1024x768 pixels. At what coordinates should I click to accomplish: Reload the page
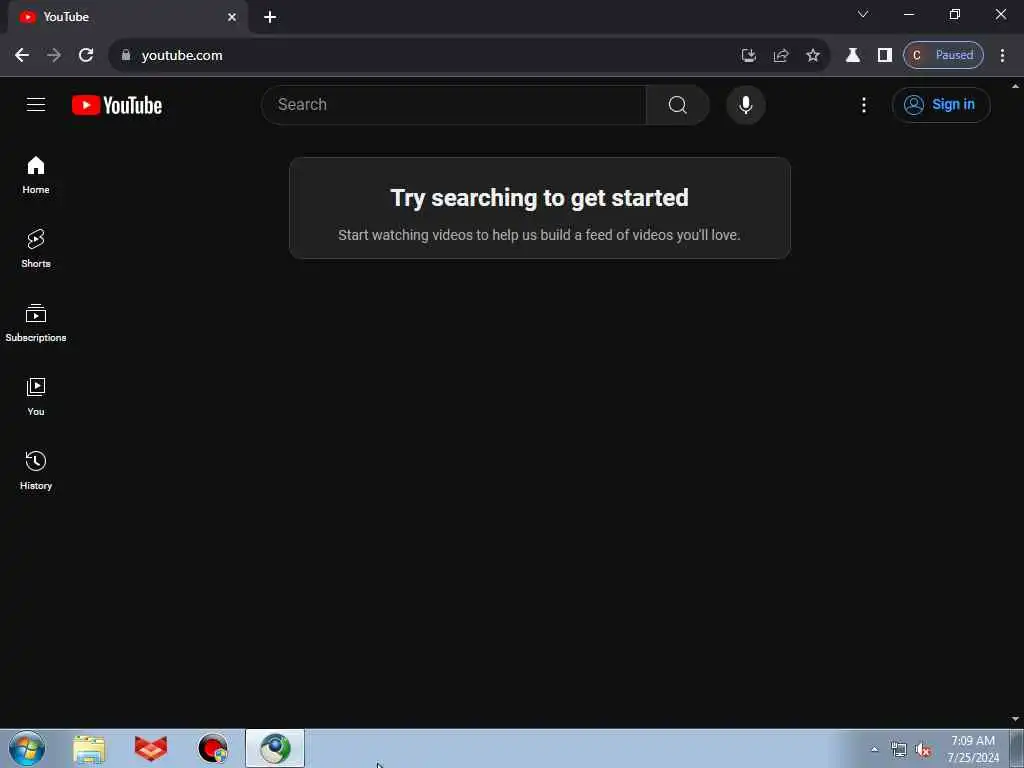[x=86, y=56]
